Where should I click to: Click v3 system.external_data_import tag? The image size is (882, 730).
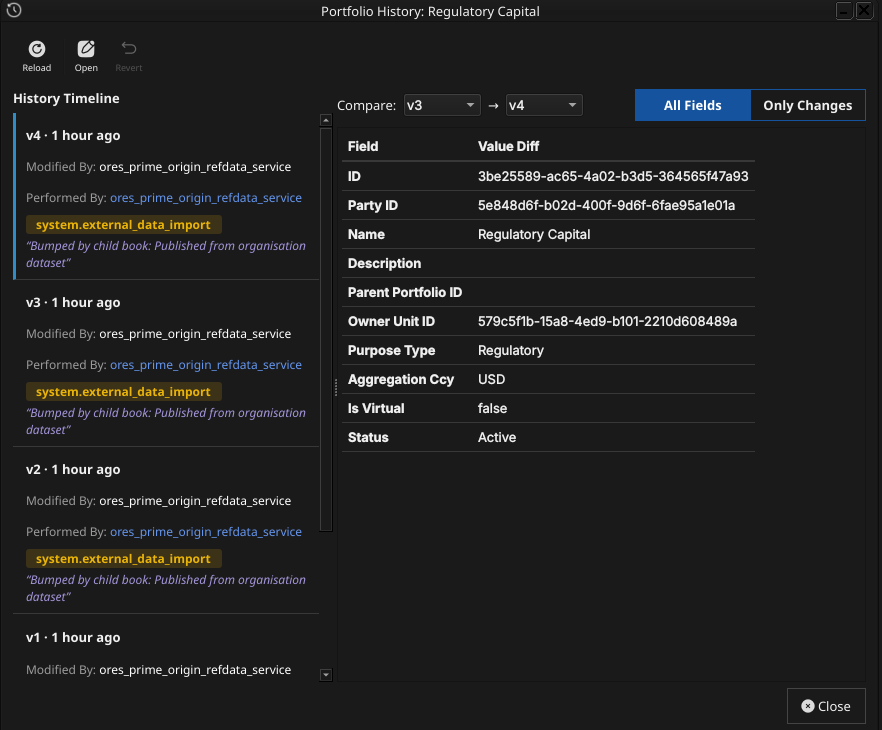pos(124,391)
